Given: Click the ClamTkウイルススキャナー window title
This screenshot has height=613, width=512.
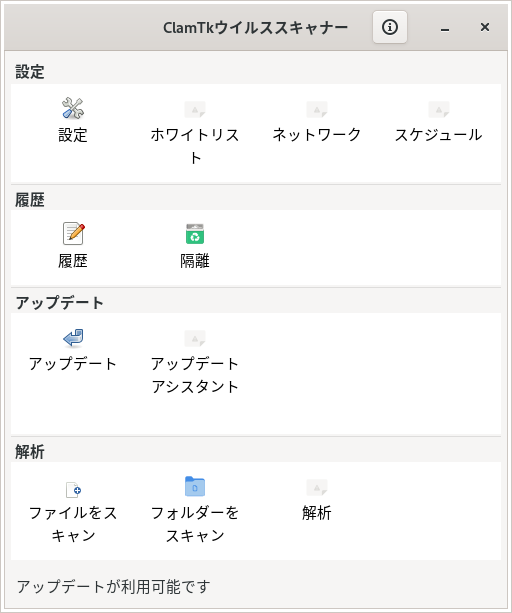Looking at the screenshot, I should tap(255, 27).
